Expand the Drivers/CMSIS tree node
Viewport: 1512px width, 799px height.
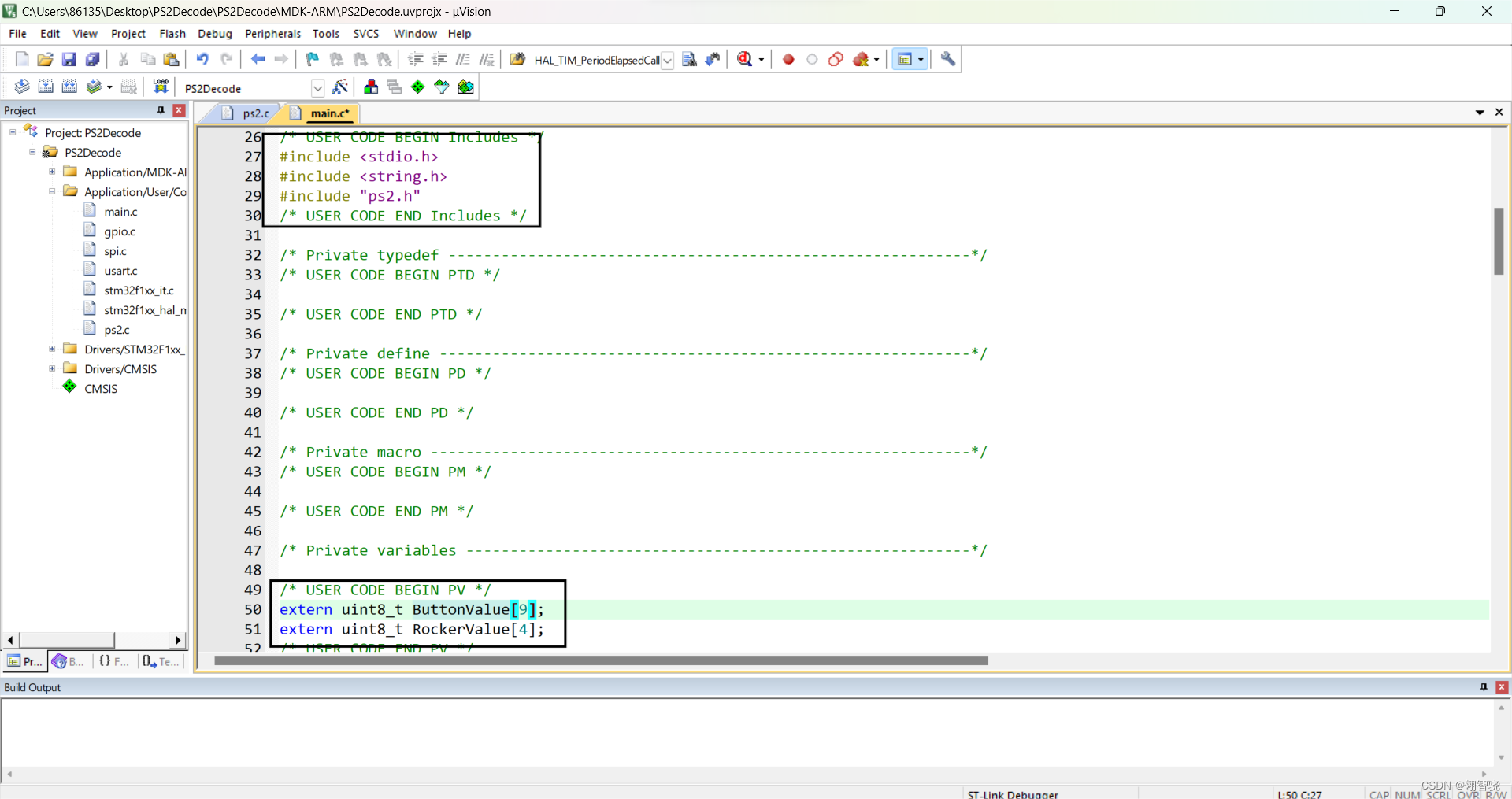click(51, 368)
